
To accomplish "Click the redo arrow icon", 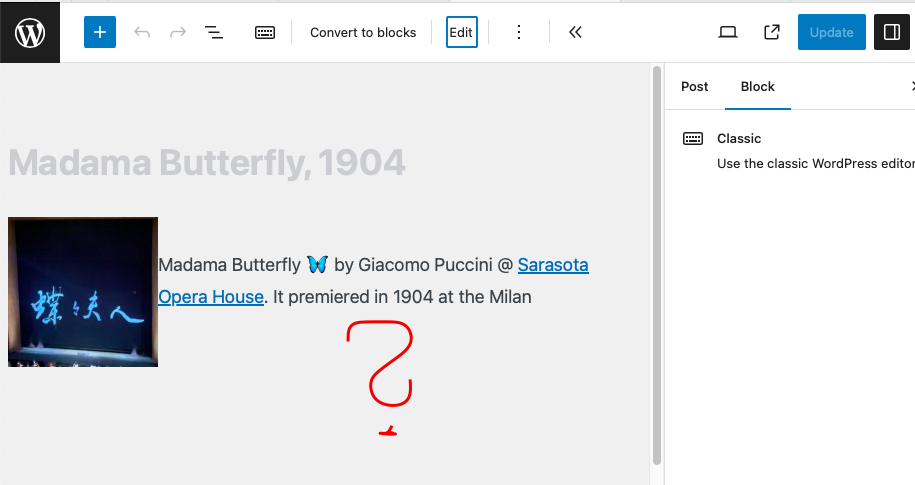I will coord(178,32).
